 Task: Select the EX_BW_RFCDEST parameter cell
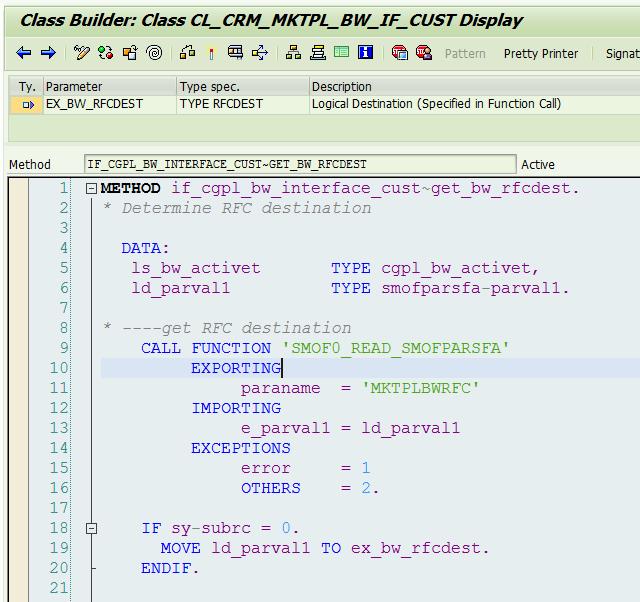[x=110, y=104]
